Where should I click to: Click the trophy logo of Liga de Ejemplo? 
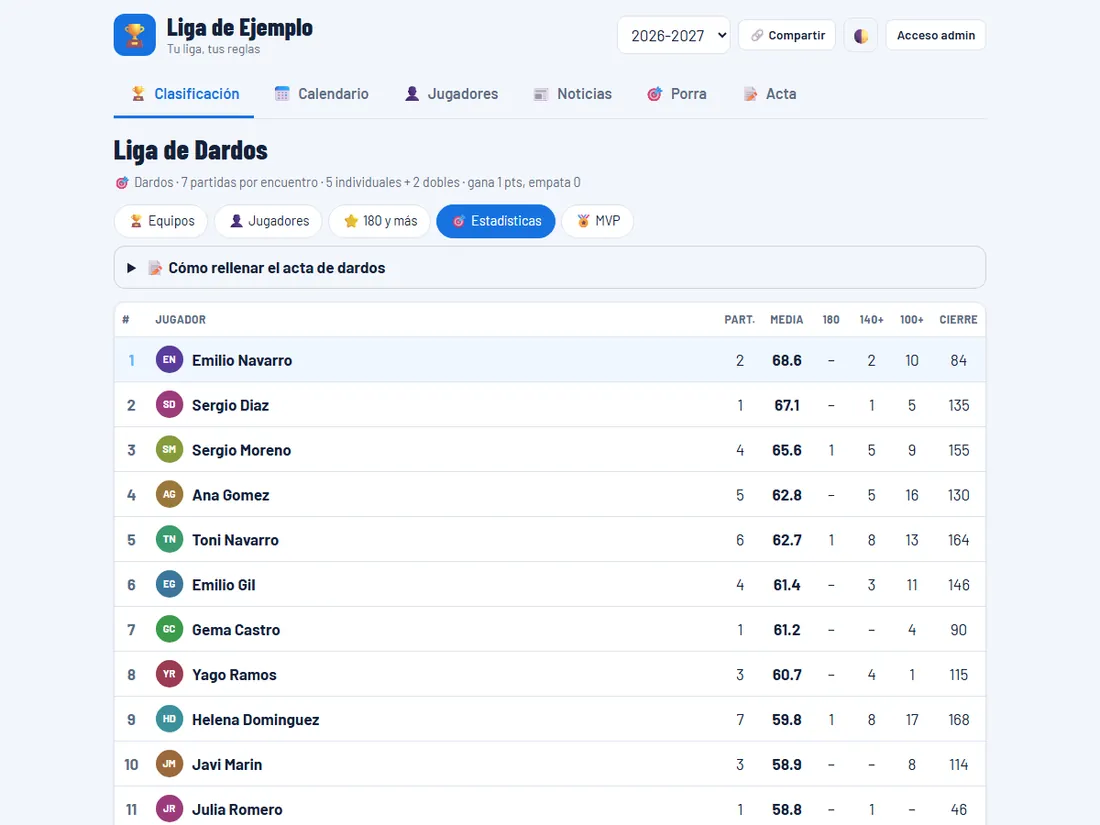[135, 35]
